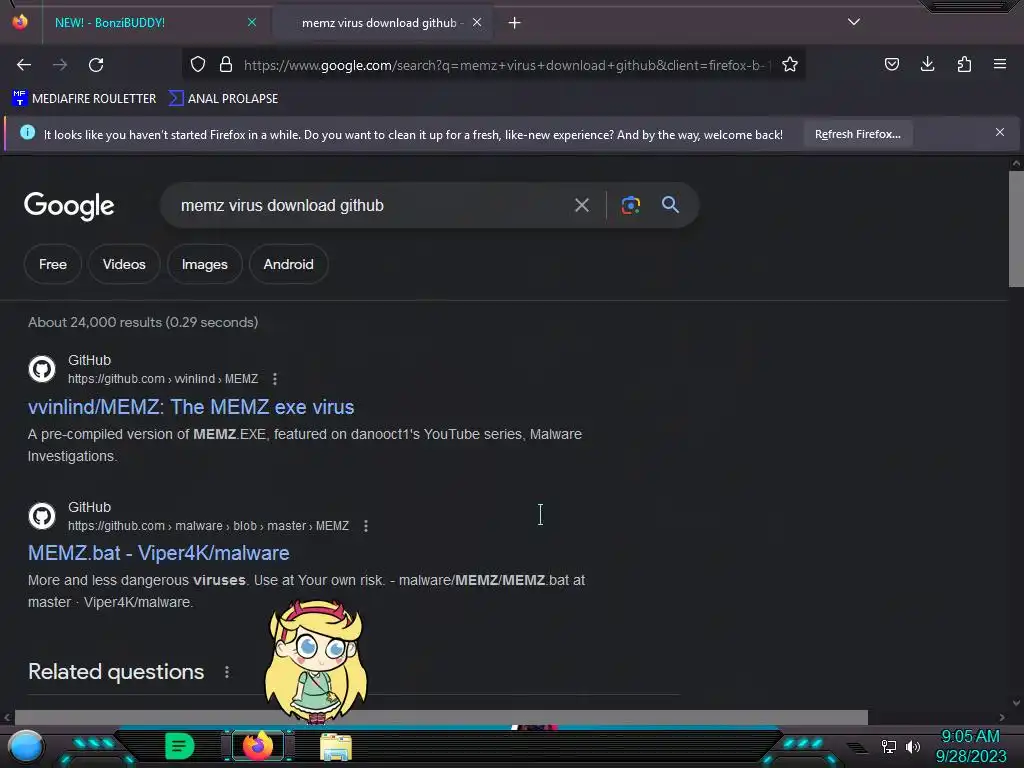This screenshot has width=1024, height=768.
Task: Click the Star Butterfly desktop character
Action: tap(317, 661)
